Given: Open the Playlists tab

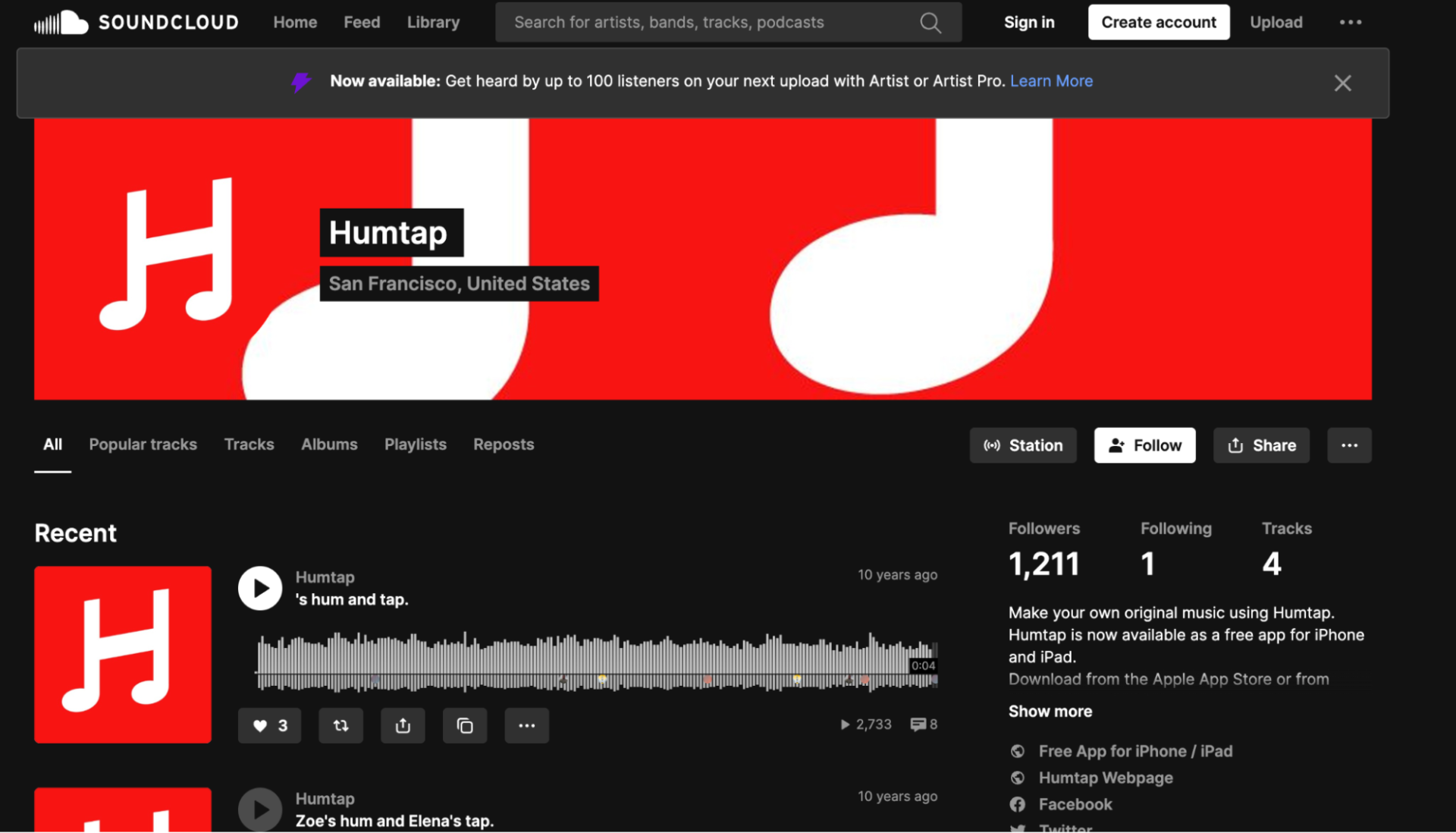Looking at the screenshot, I should point(415,445).
